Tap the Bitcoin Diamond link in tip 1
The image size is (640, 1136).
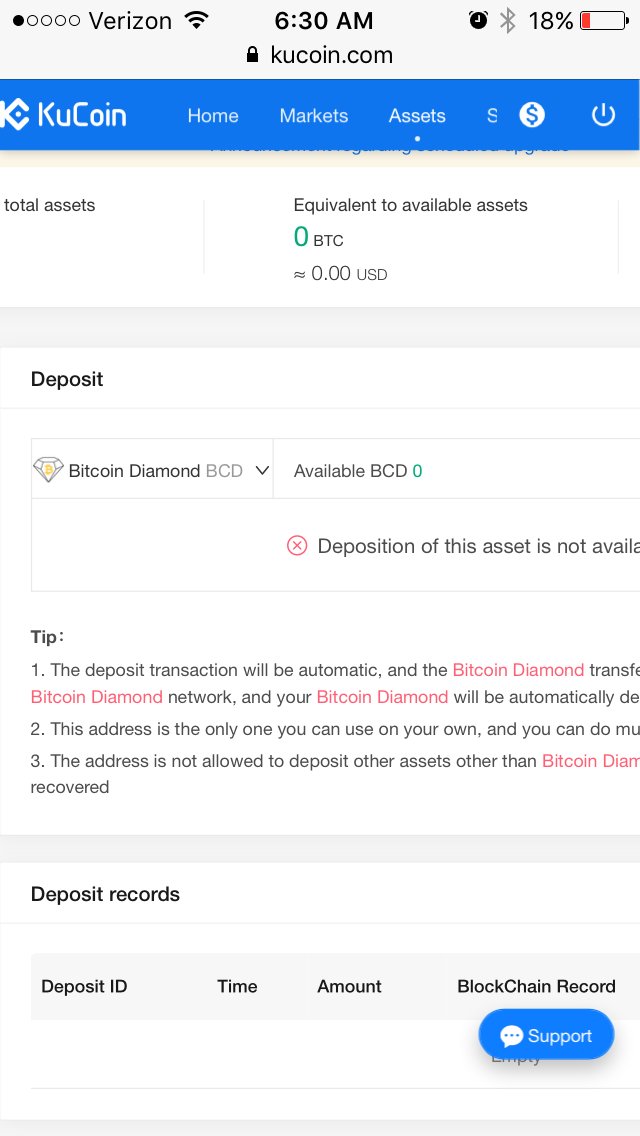518,669
